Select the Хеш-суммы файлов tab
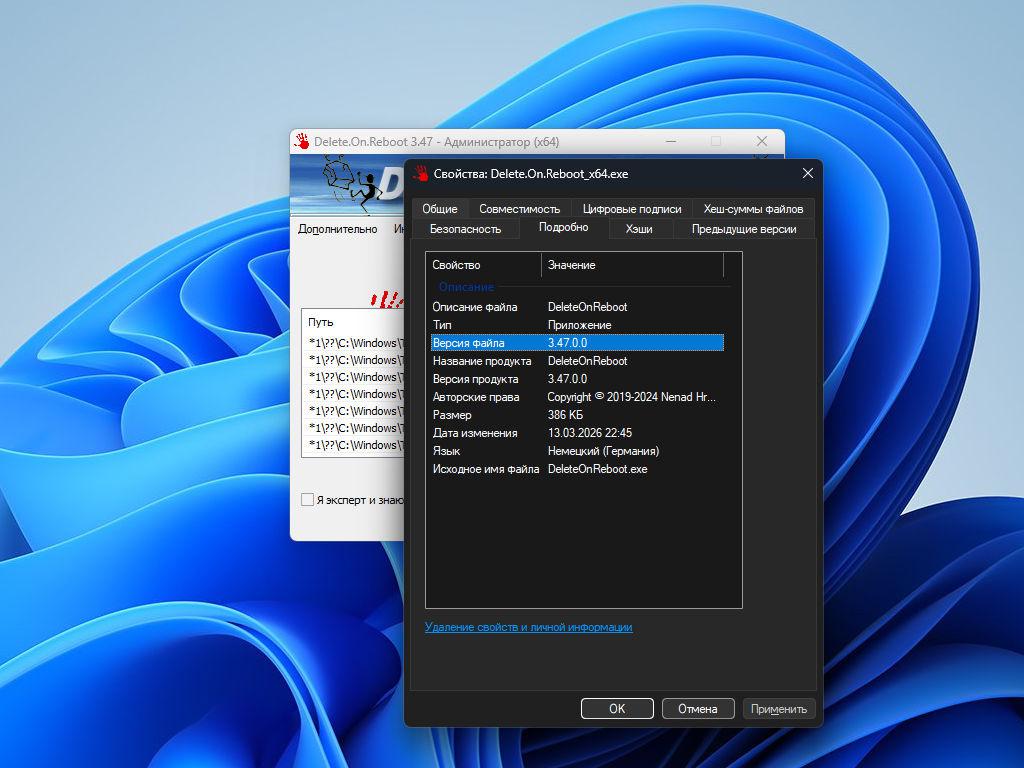 pyautogui.click(x=753, y=209)
